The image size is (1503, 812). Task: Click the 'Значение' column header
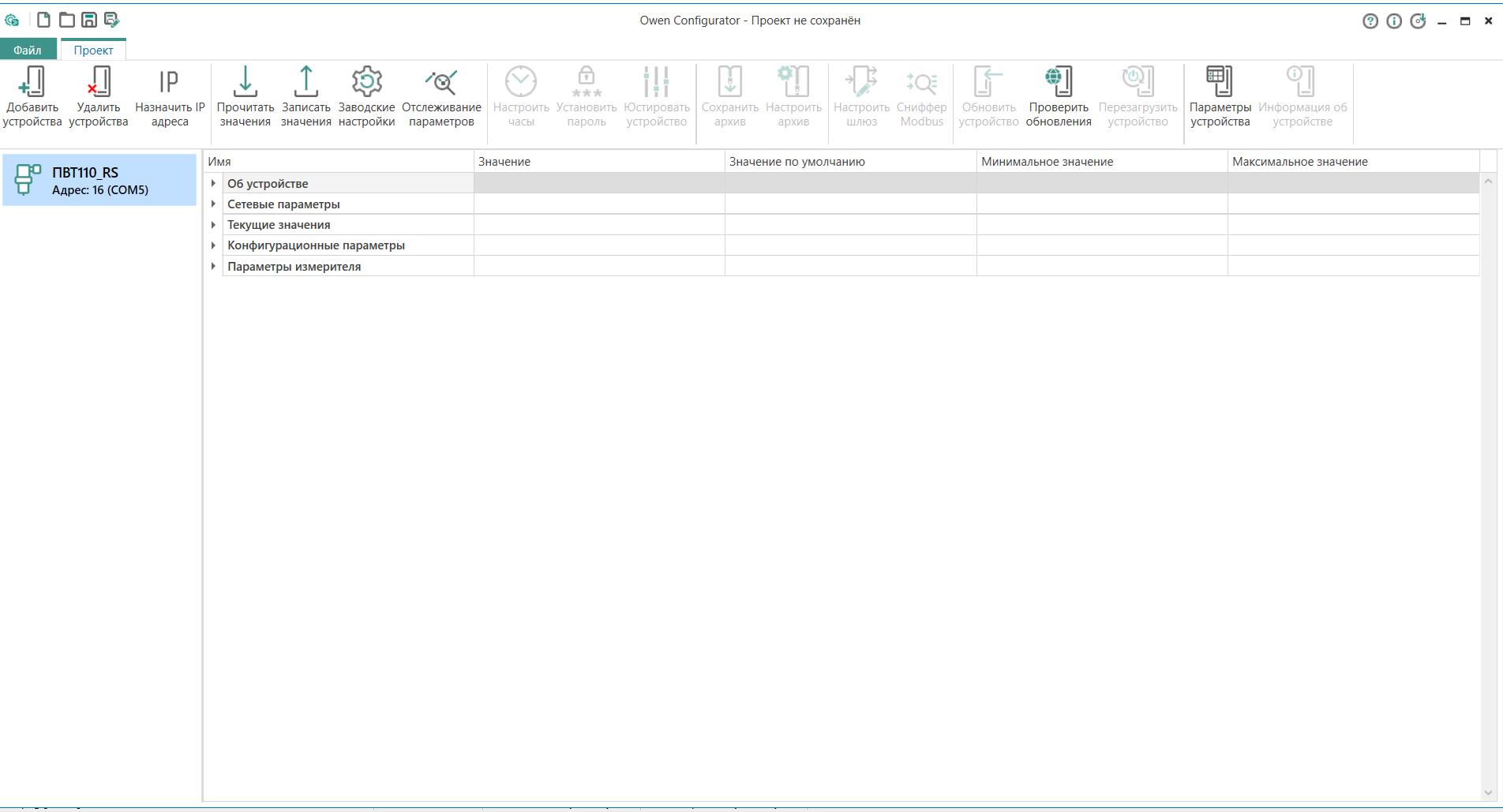coord(598,162)
